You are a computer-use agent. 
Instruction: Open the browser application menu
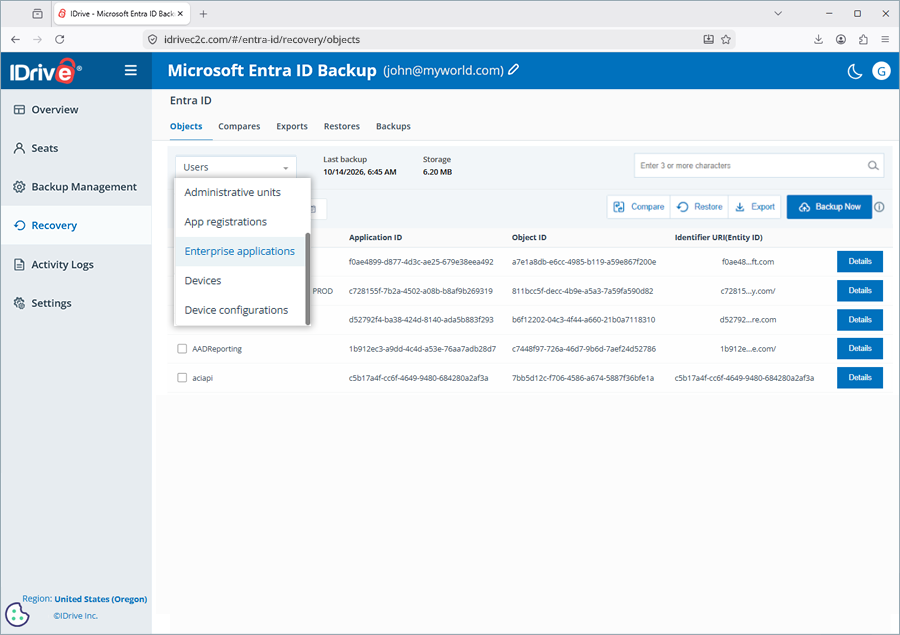[885, 39]
